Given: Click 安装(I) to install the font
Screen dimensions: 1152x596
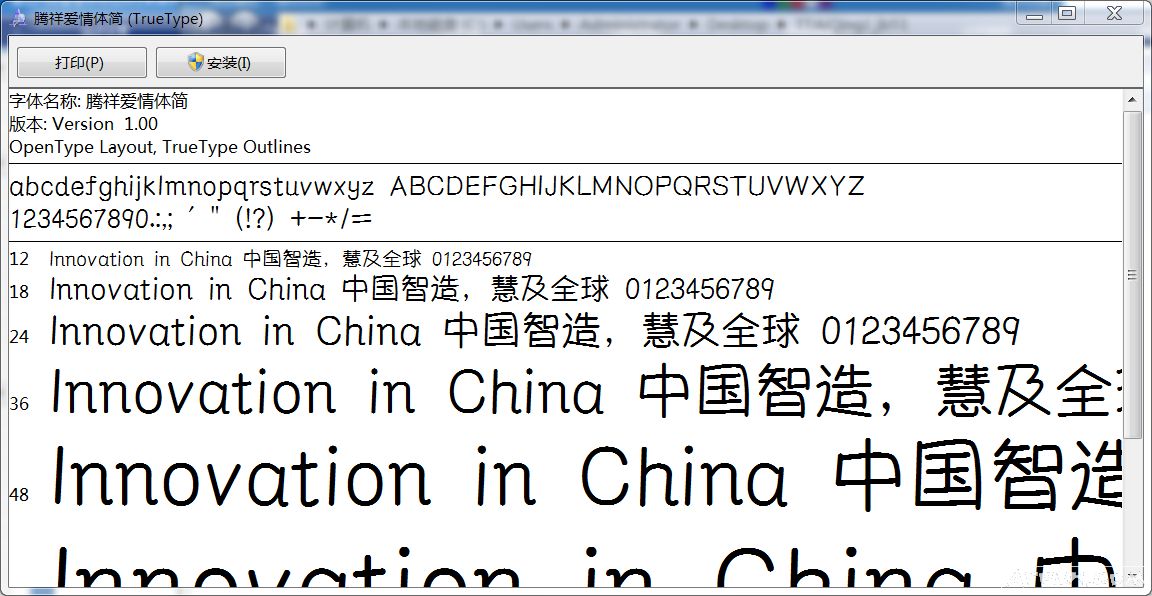Looking at the screenshot, I should pyautogui.click(x=220, y=62).
